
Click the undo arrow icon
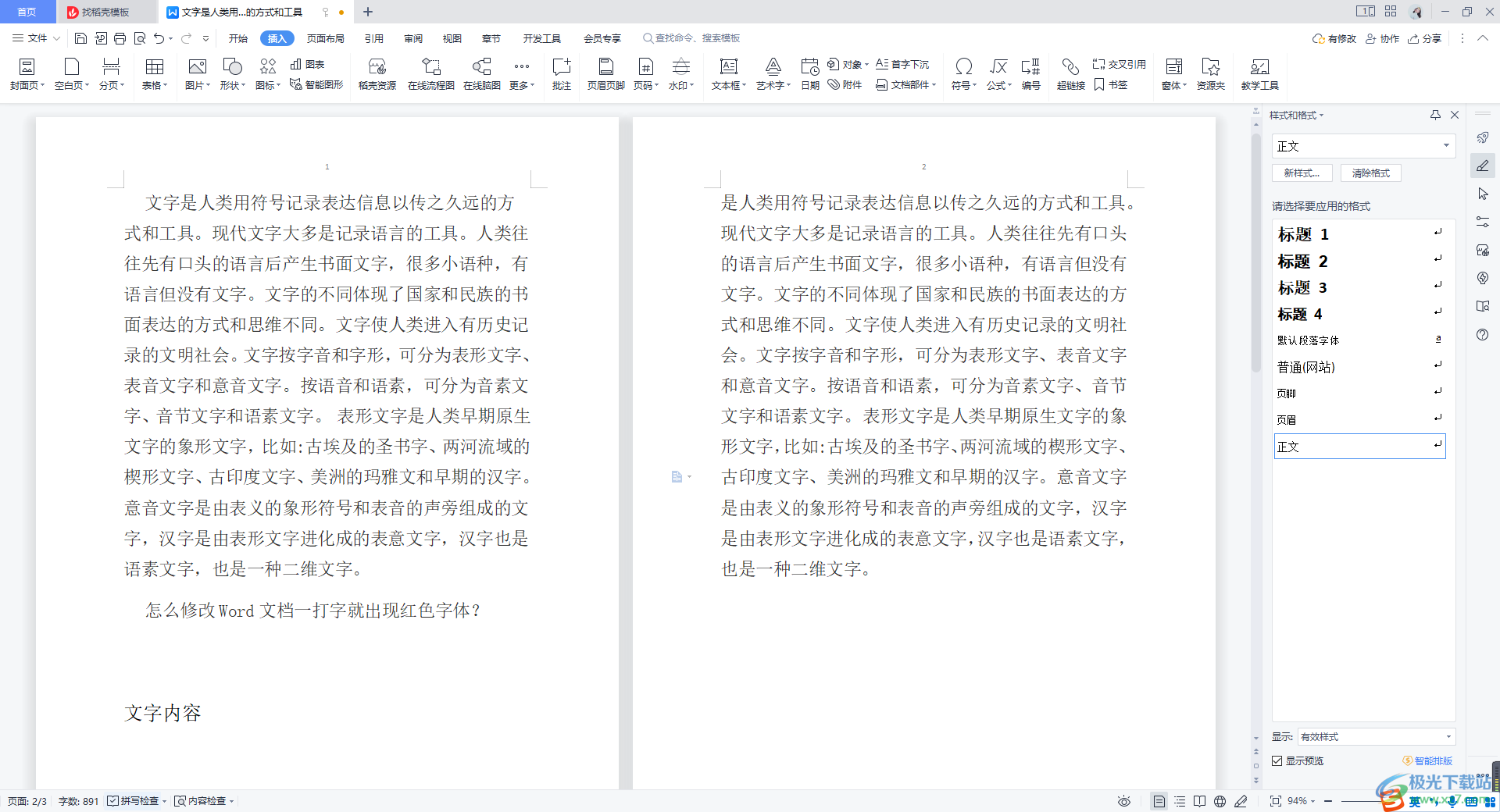click(159, 38)
